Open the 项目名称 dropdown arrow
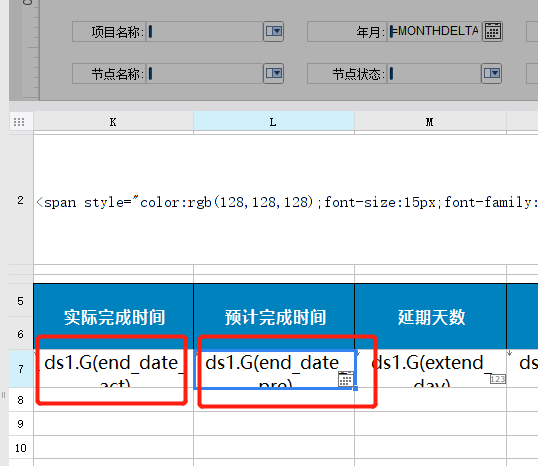The width and height of the screenshot is (538, 466). 273,32
